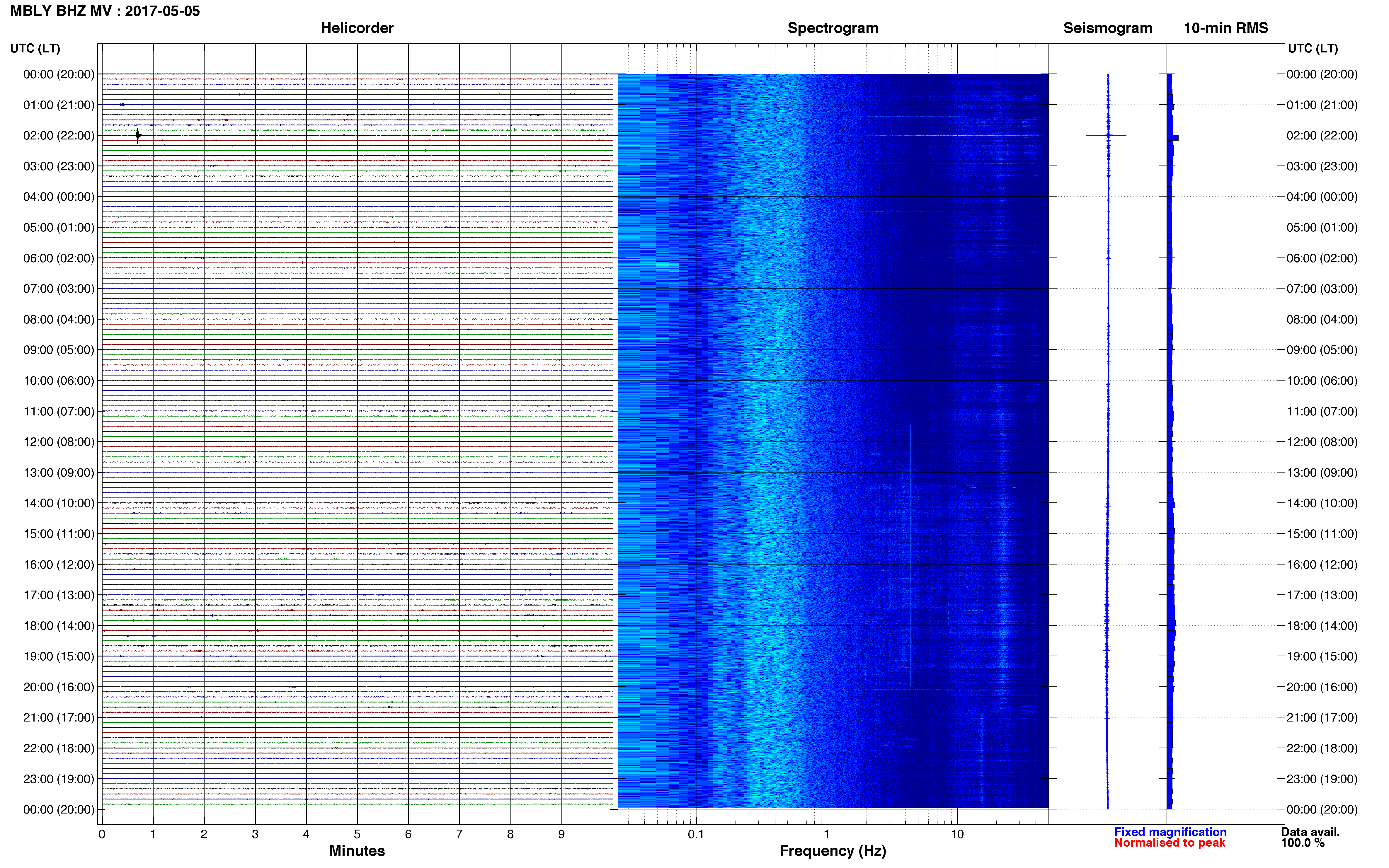The height and width of the screenshot is (868, 1389).
Task: Select the 'Spectrogram' panel heading
Action: (x=833, y=28)
